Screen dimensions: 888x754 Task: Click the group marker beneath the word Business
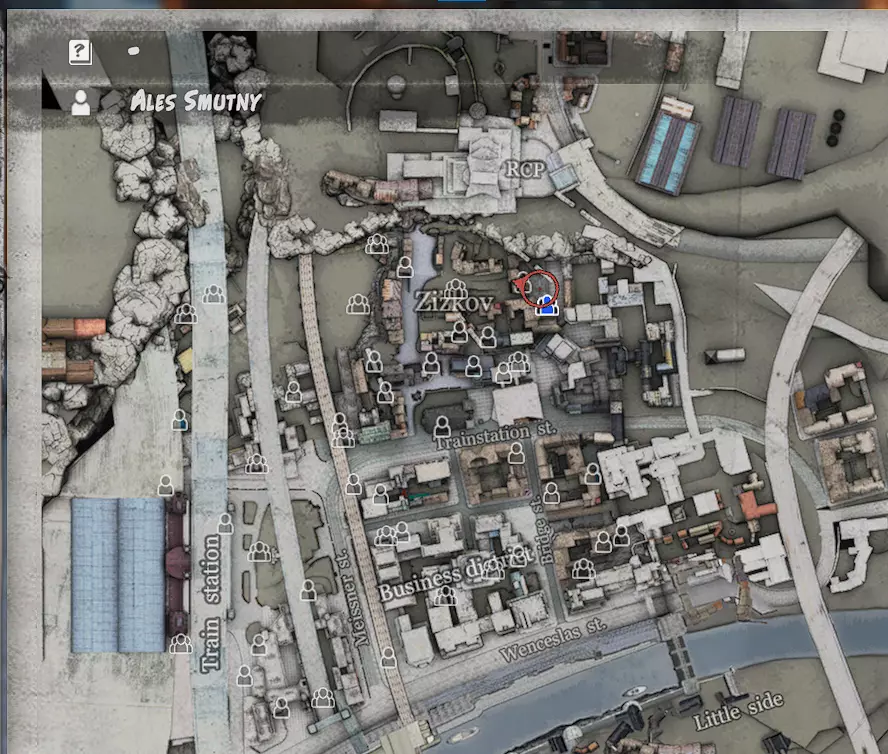click(445, 595)
